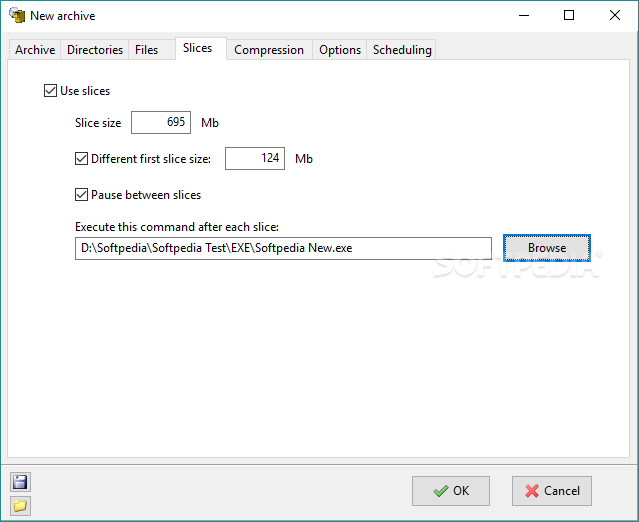This screenshot has height=522, width=639.
Task: Switch to the Archive tab
Action: 35,50
